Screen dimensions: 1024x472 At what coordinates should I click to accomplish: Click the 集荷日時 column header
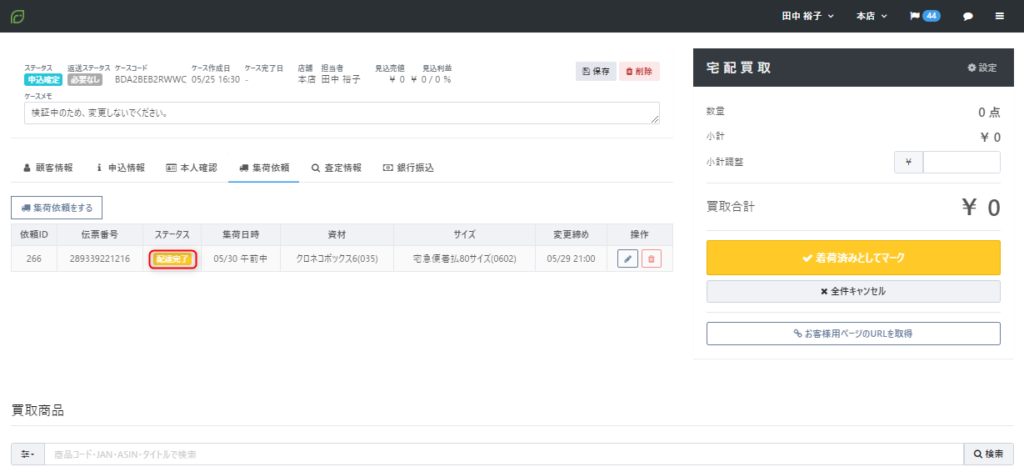[x=240, y=234]
